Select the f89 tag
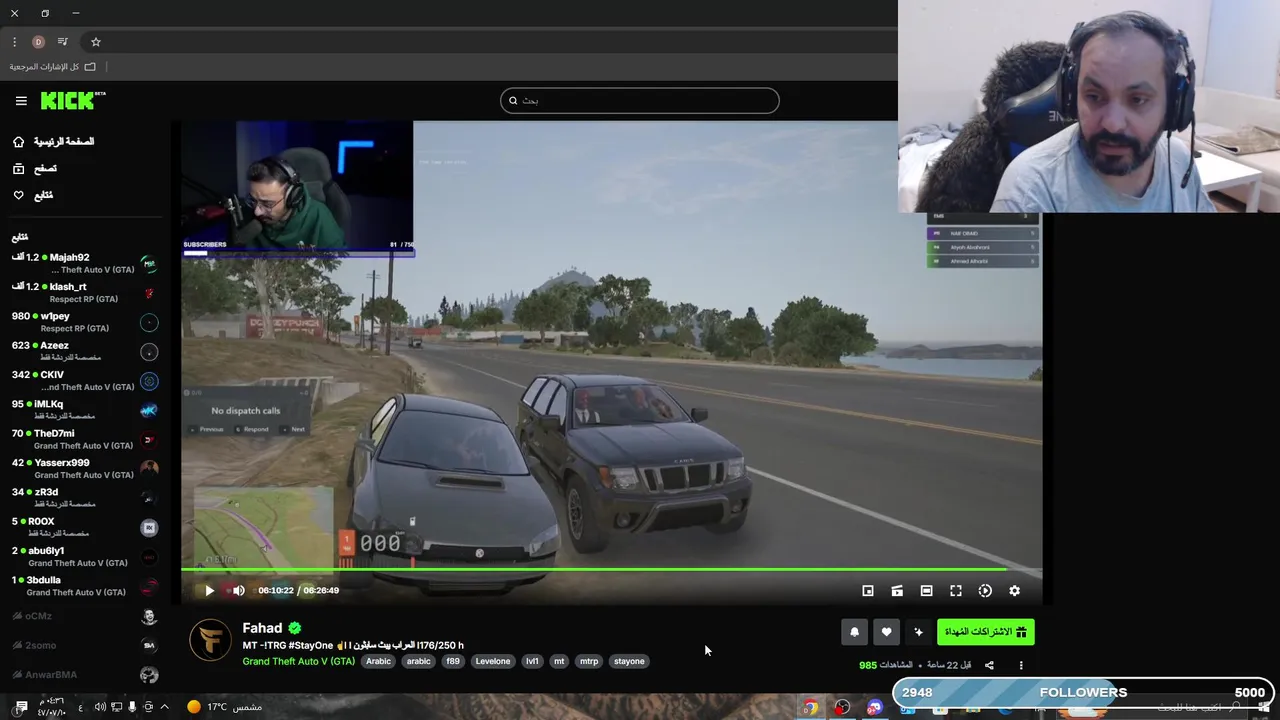The width and height of the screenshot is (1280, 720). pyautogui.click(x=453, y=661)
